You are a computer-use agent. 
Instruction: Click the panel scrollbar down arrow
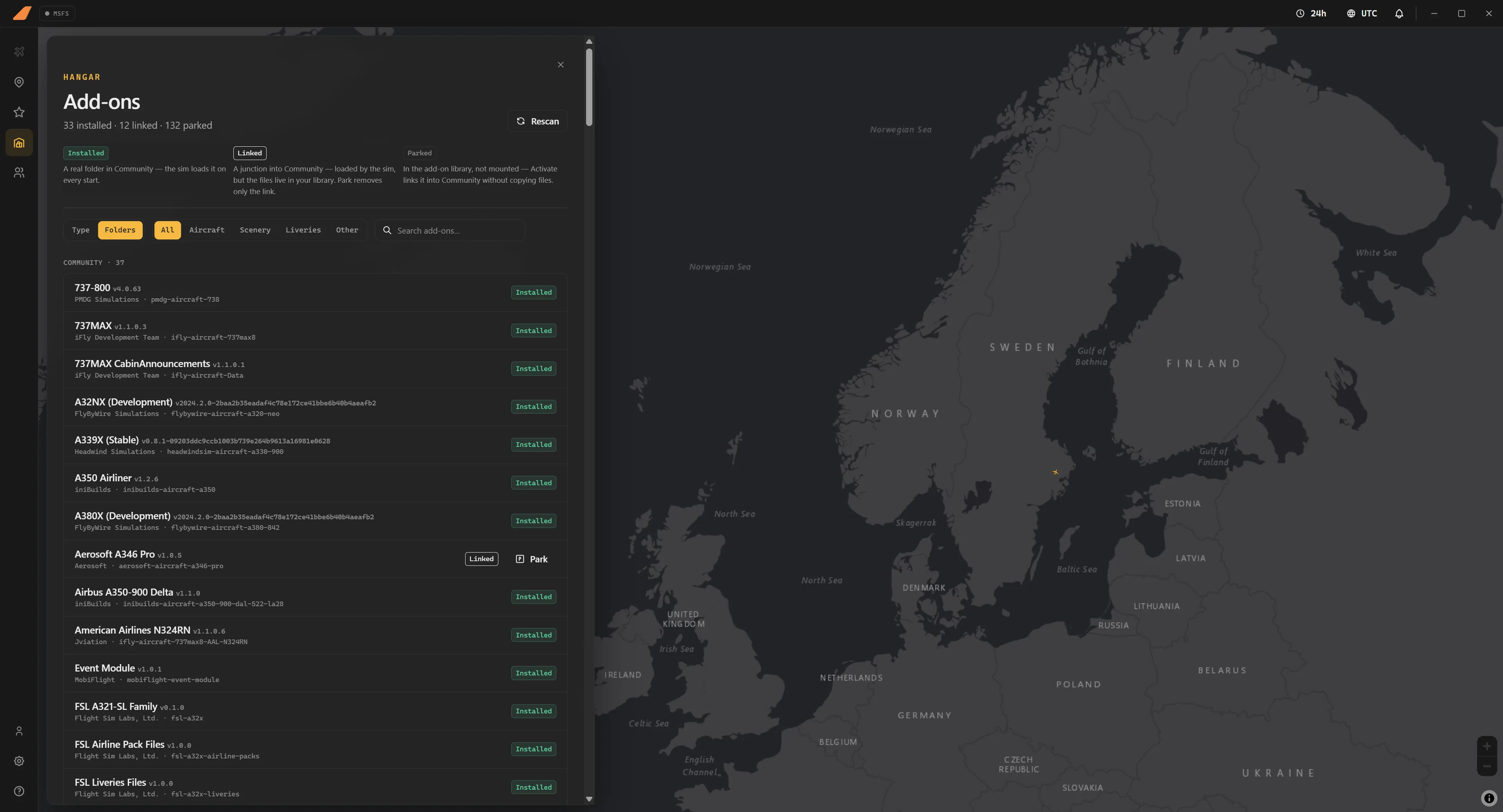[589, 799]
